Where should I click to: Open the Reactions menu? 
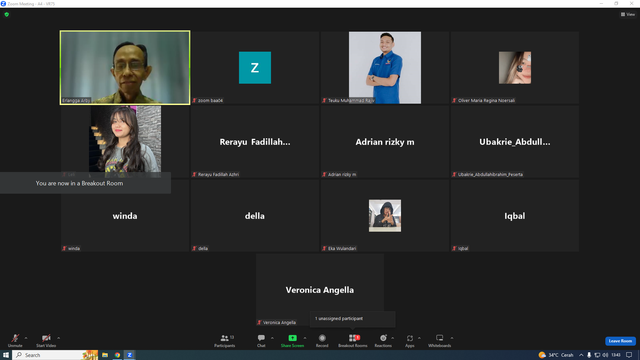383,340
